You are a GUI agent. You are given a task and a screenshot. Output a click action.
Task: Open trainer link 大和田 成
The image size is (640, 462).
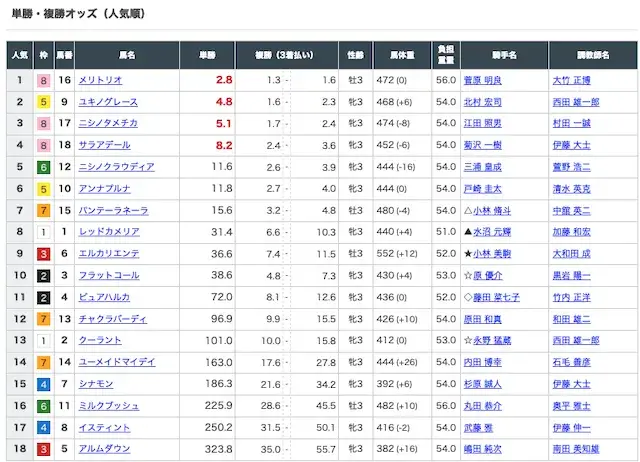pyautogui.click(x=571, y=254)
